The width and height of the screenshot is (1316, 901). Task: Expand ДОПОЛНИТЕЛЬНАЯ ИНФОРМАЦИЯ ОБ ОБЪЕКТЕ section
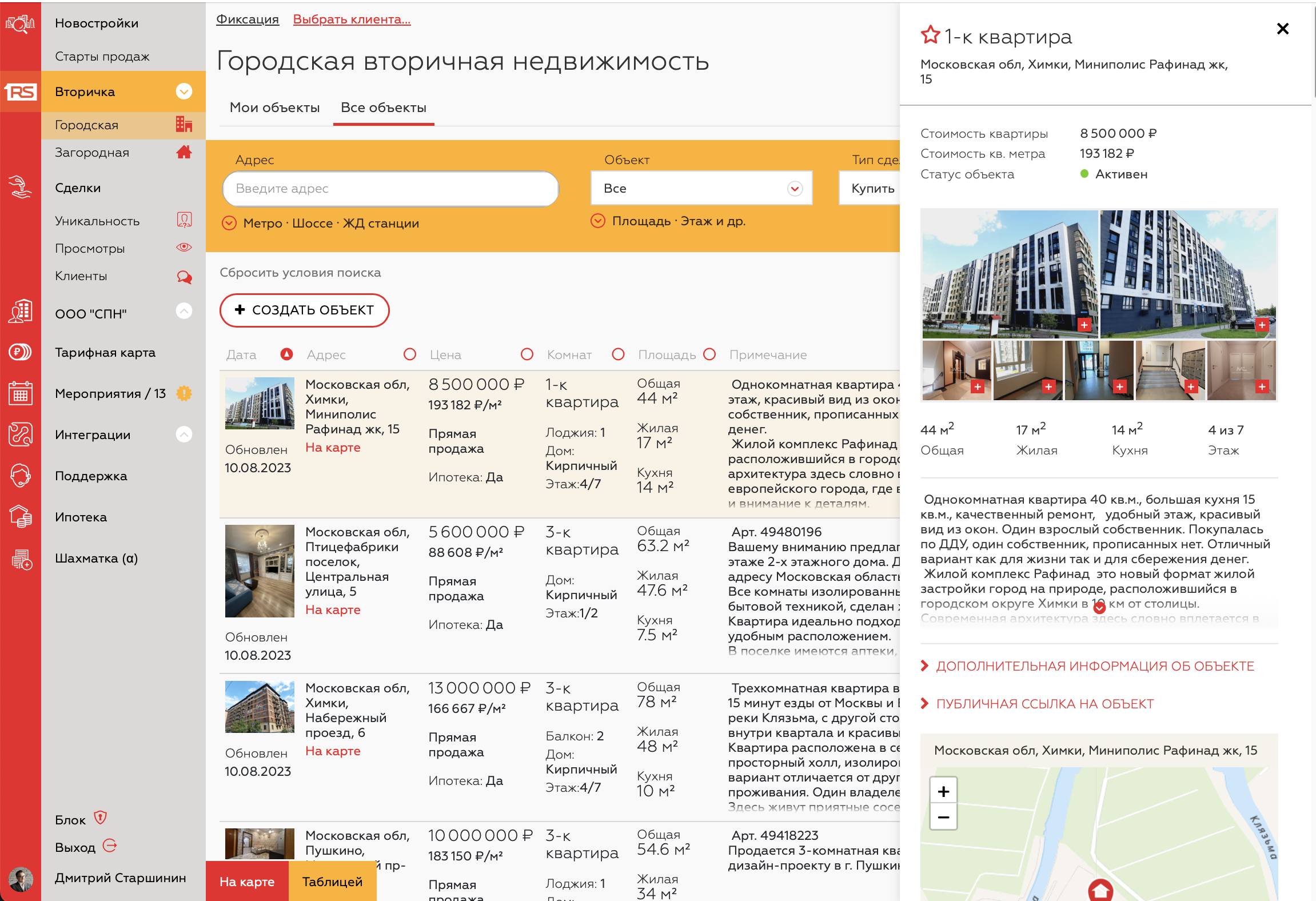(x=1094, y=666)
